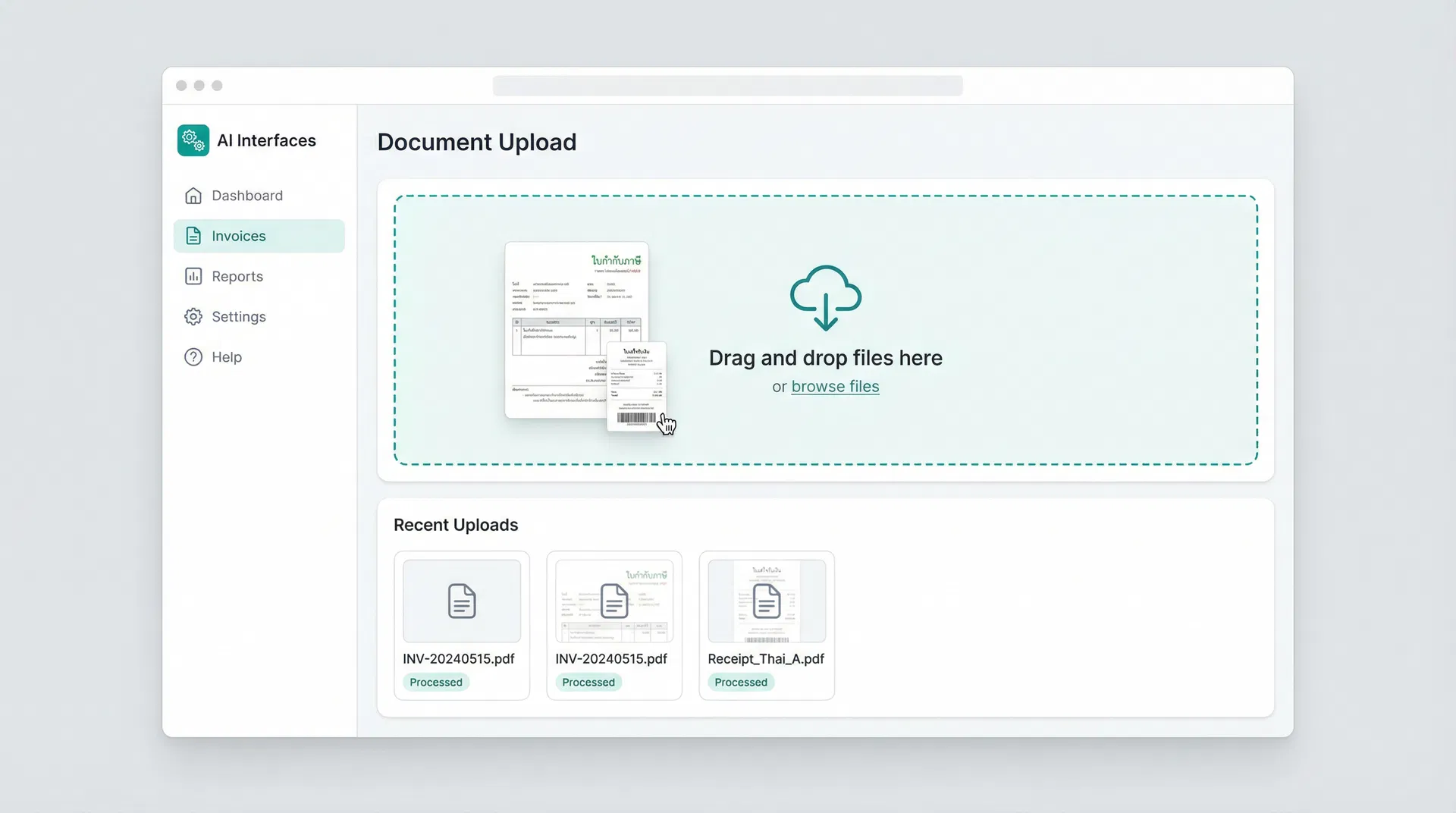Viewport: 1456px width, 813px height.
Task: Click the invoice preview image in upload zone
Action: (x=576, y=330)
